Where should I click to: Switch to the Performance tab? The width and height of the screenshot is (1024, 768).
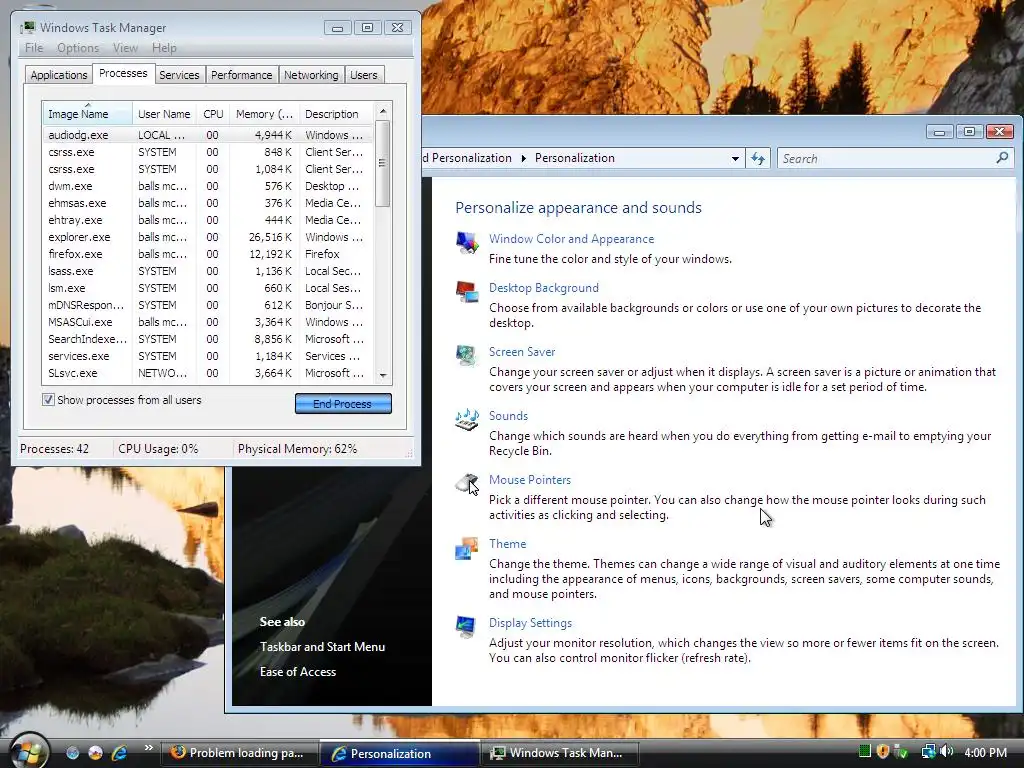pos(241,75)
